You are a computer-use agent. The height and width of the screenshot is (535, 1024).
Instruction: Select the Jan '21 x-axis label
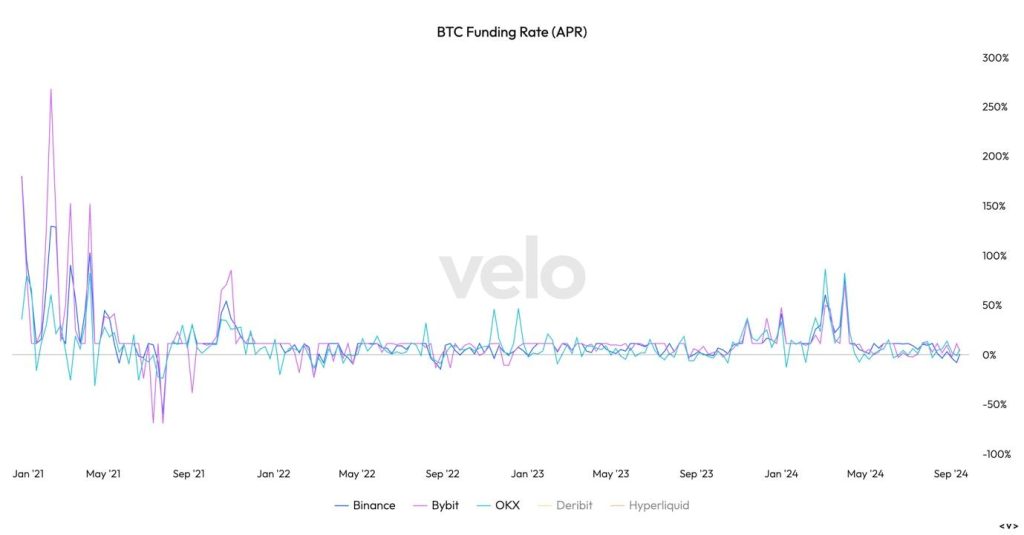tap(28, 474)
